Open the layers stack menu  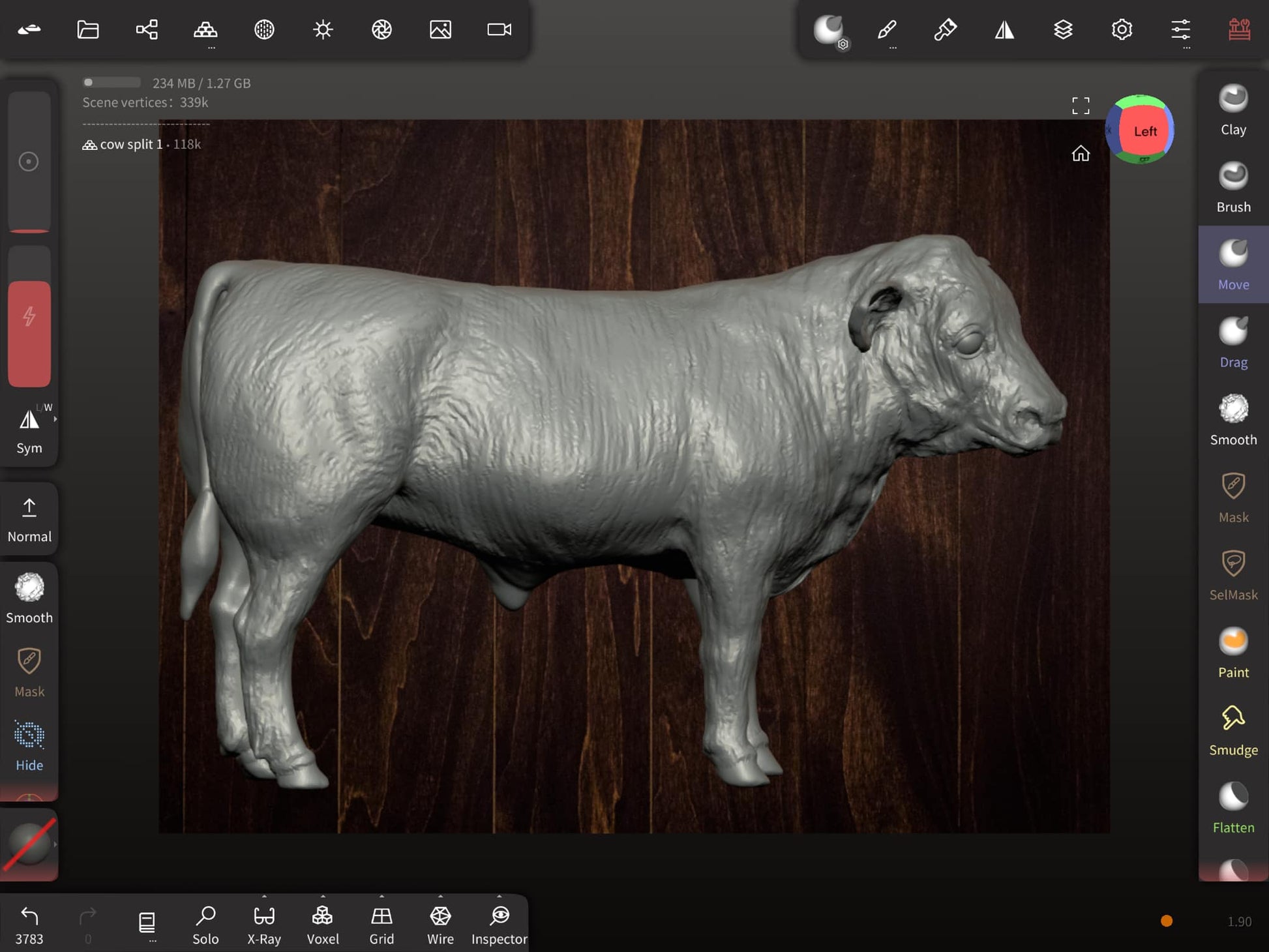point(1062,29)
